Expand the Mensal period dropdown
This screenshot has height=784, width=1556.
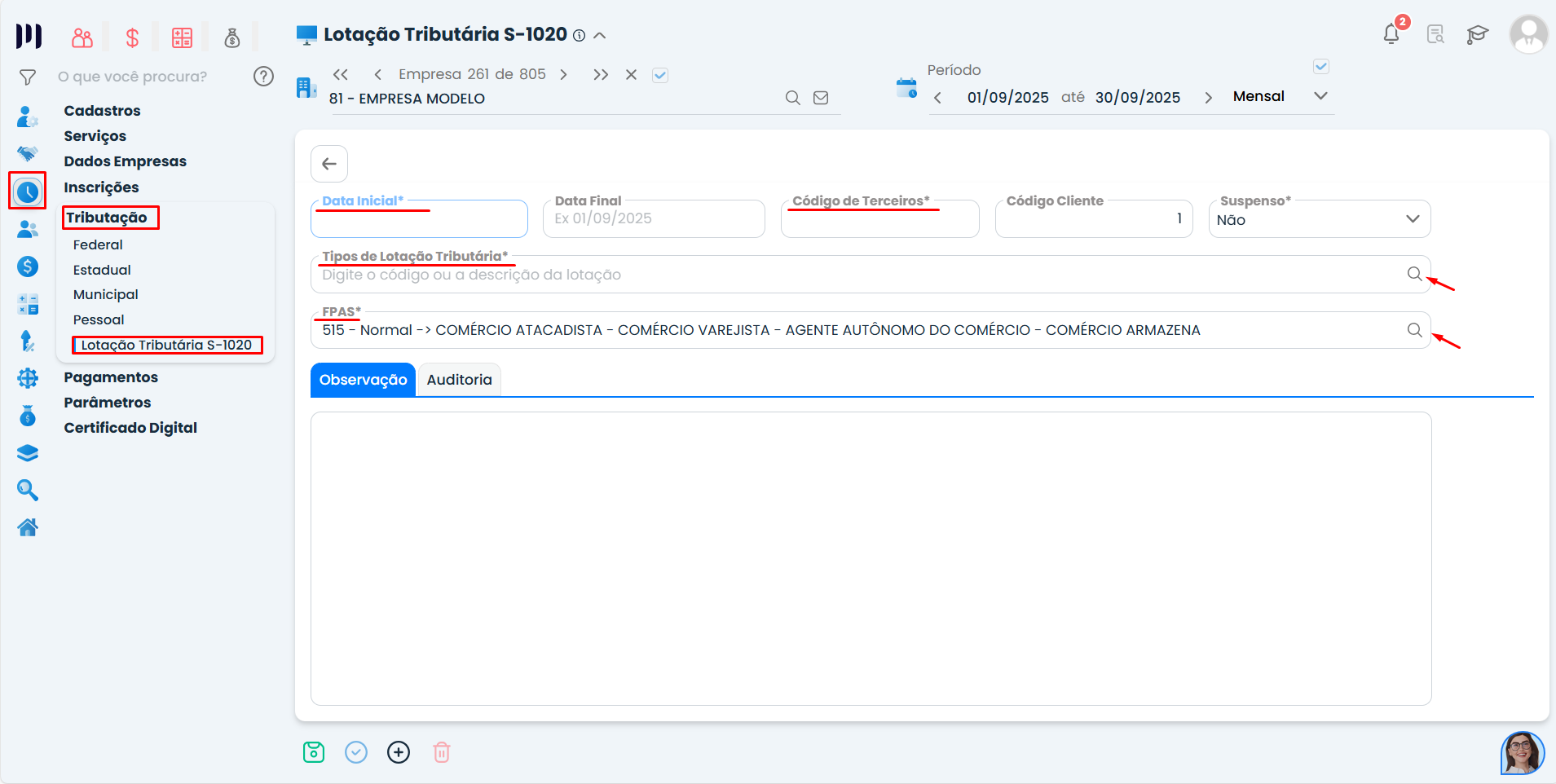tap(1320, 96)
